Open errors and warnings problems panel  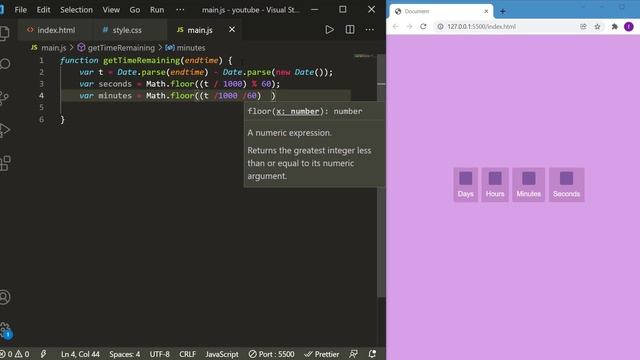(x=15, y=354)
